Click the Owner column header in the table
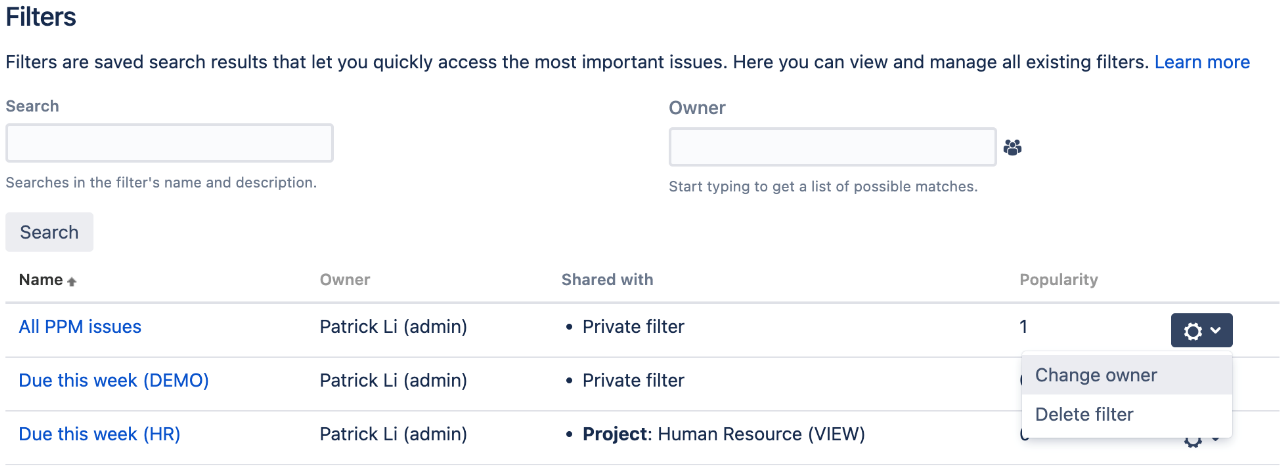Image resolution: width=1285 pixels, height=471 pixels. [x=345, y=280]
